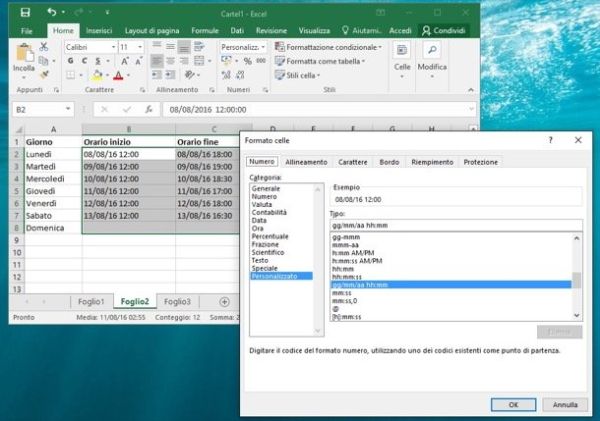The image size is (600, 421).
Task: Switch to the Allineamento dialog tab
Action: 306,161
